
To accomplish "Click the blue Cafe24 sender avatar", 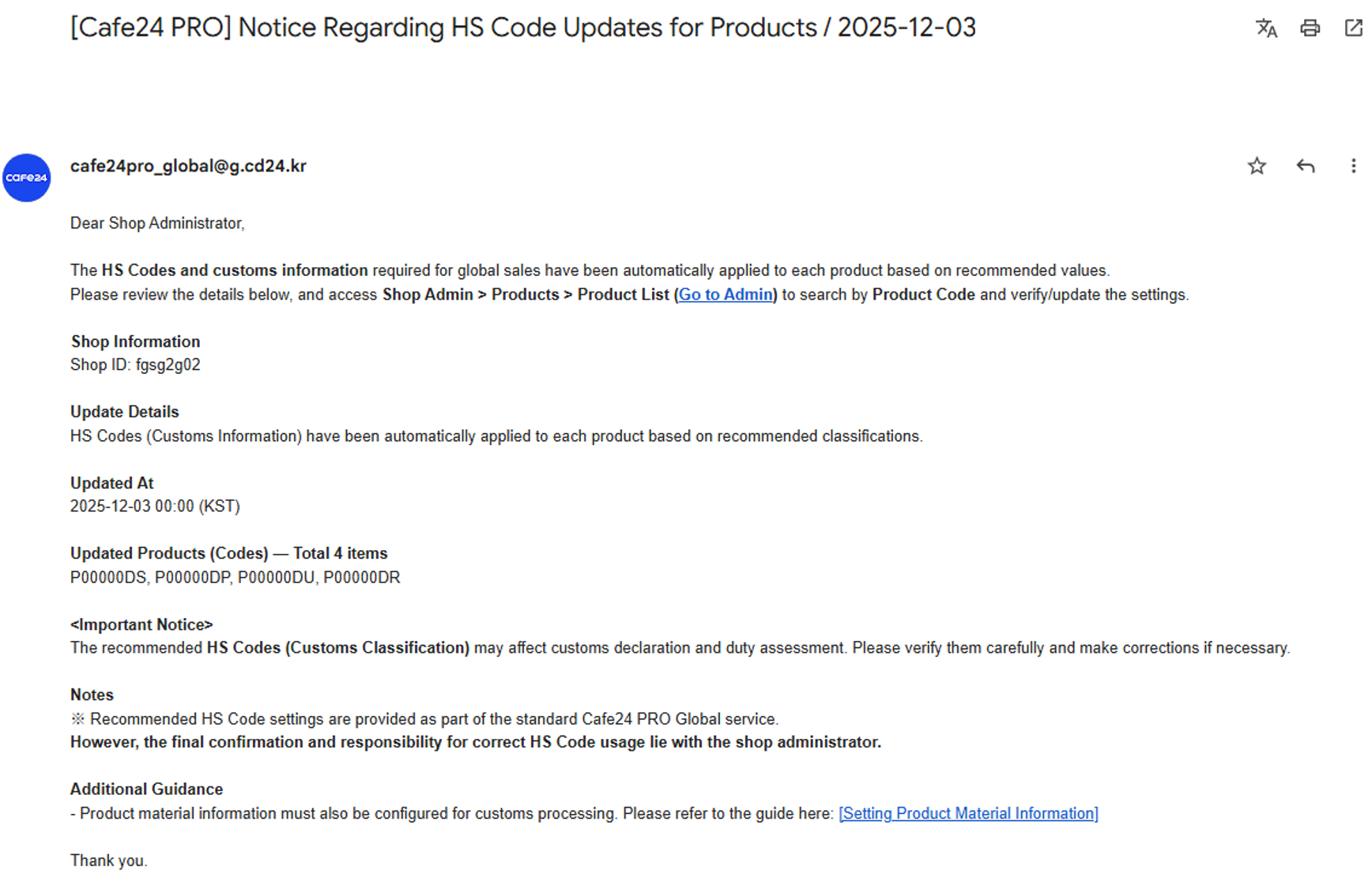I will (x=26, y=178).
